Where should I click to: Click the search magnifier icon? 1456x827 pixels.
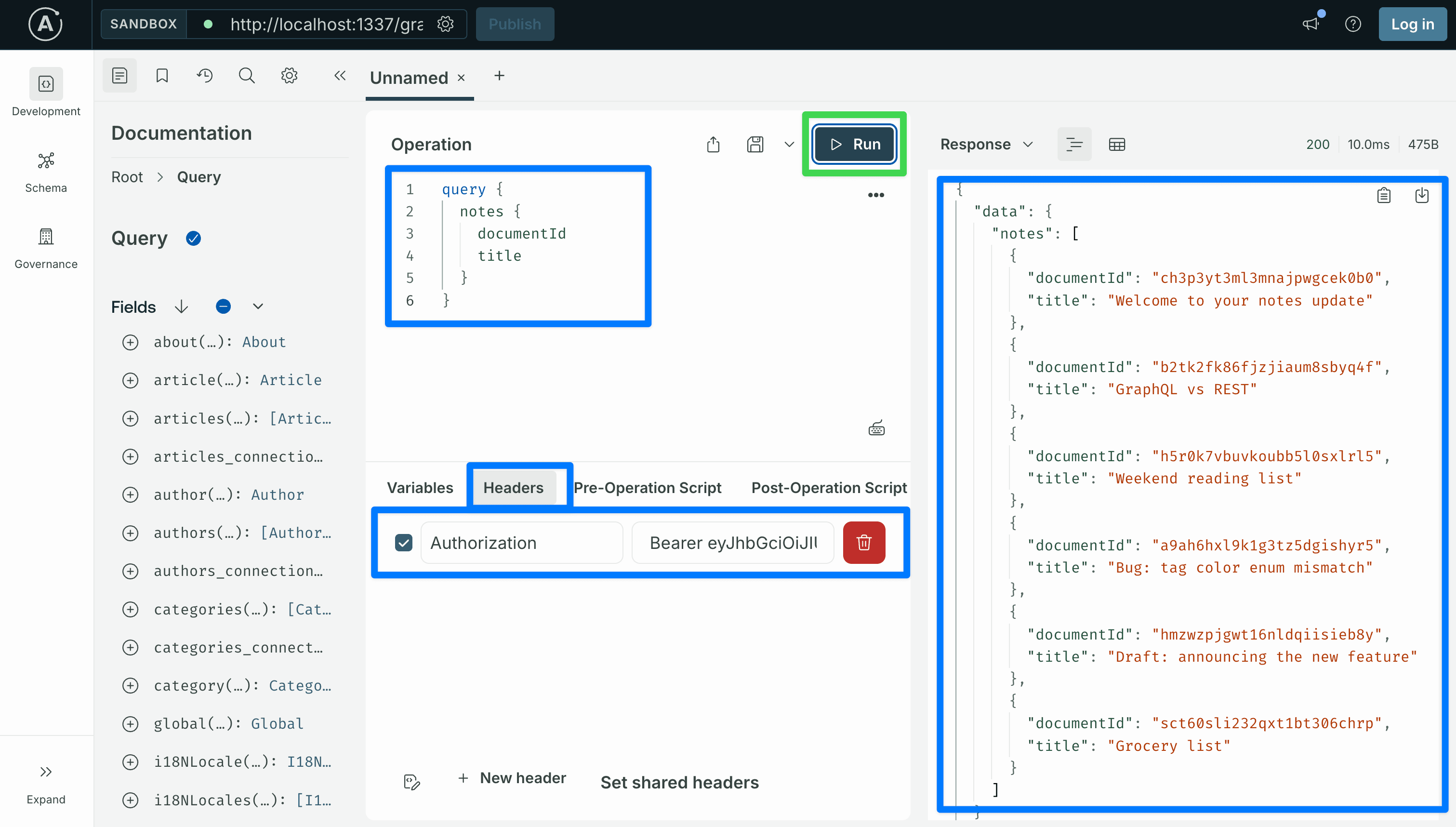(x=246, y=76)
